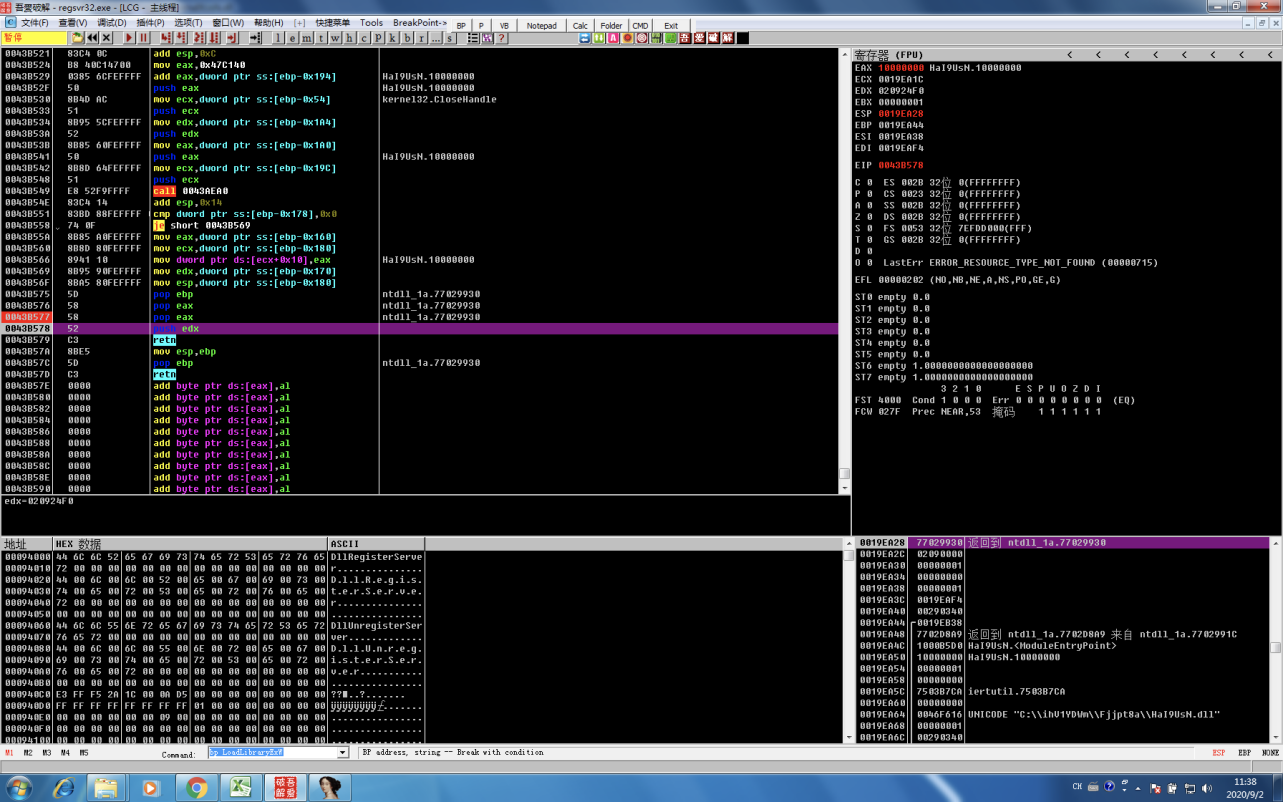This screenshot has height=802, width=1283.
Task: Click the Step over icon
Action: pyautogui.click(x=181, y=38)
